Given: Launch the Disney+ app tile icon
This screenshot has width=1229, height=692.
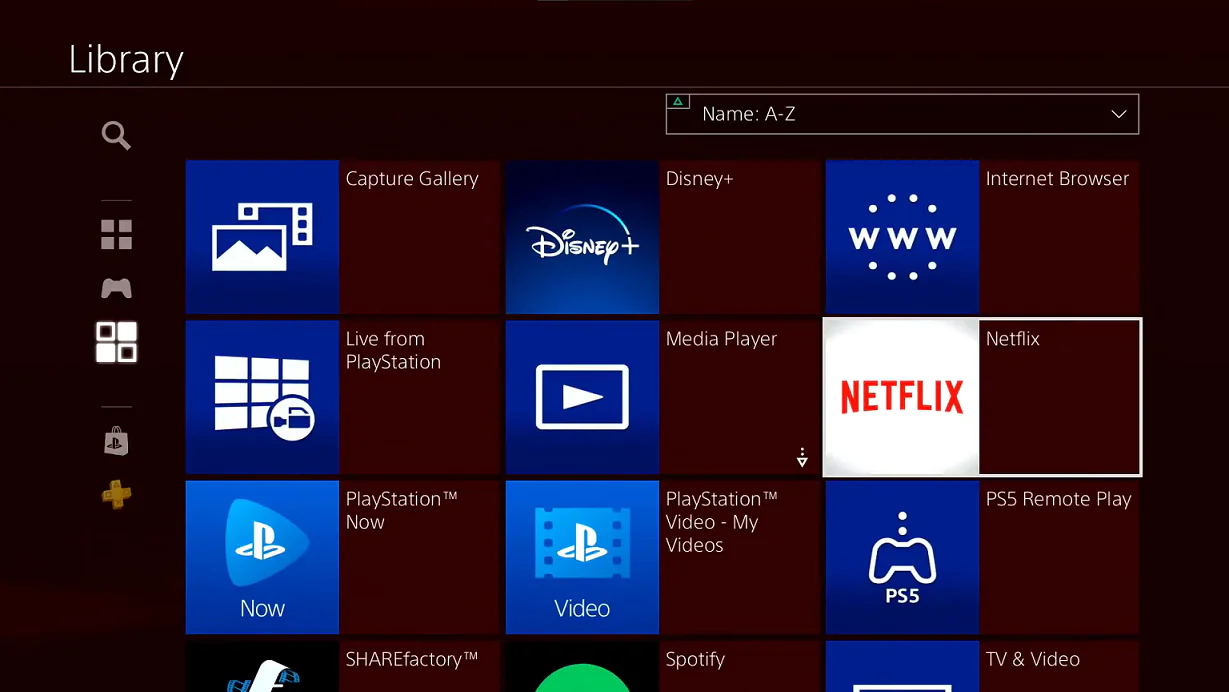Looking at the screenshot, I should coord(582,237).
